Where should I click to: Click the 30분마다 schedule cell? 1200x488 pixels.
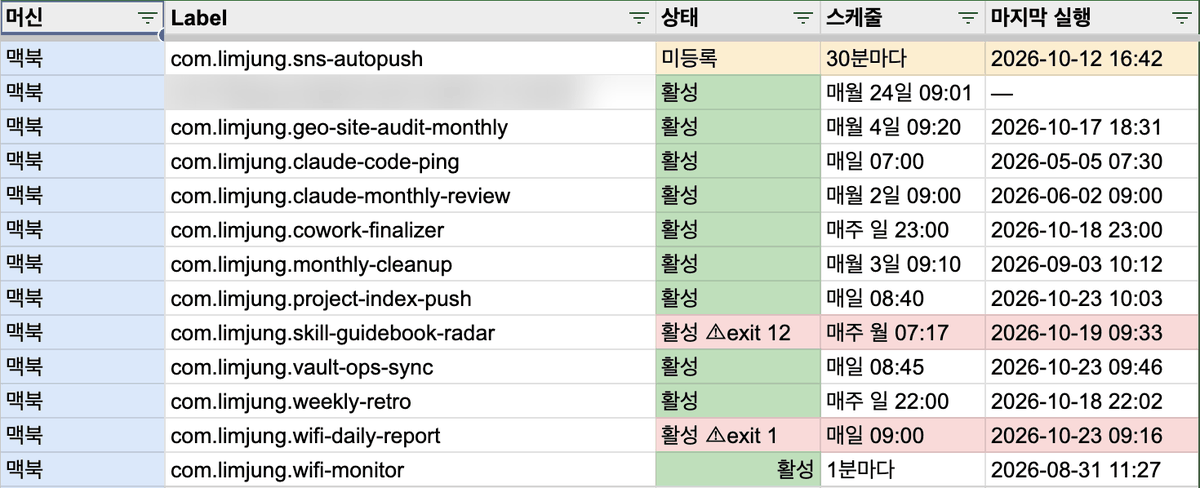coord(902,59)
